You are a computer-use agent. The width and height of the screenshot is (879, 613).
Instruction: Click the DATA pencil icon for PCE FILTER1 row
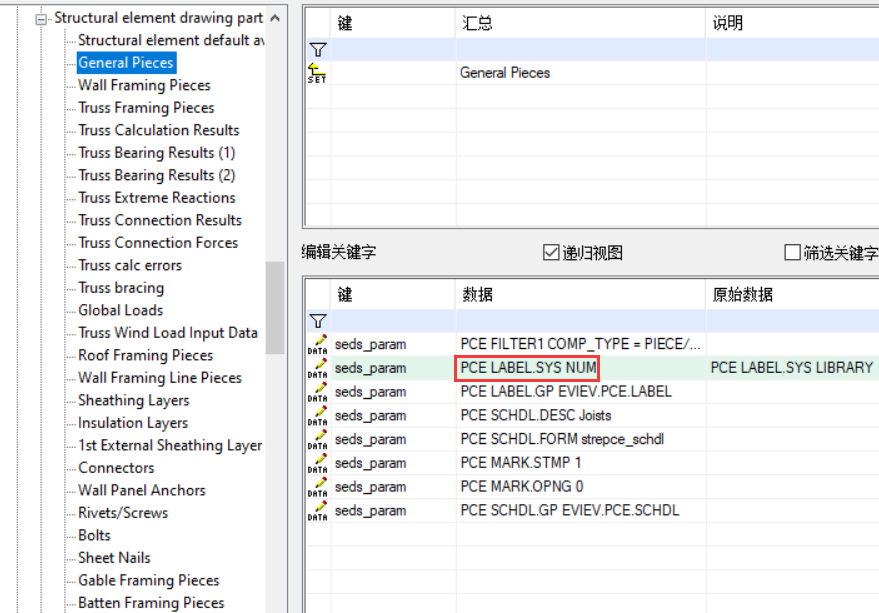pos(317,344)
